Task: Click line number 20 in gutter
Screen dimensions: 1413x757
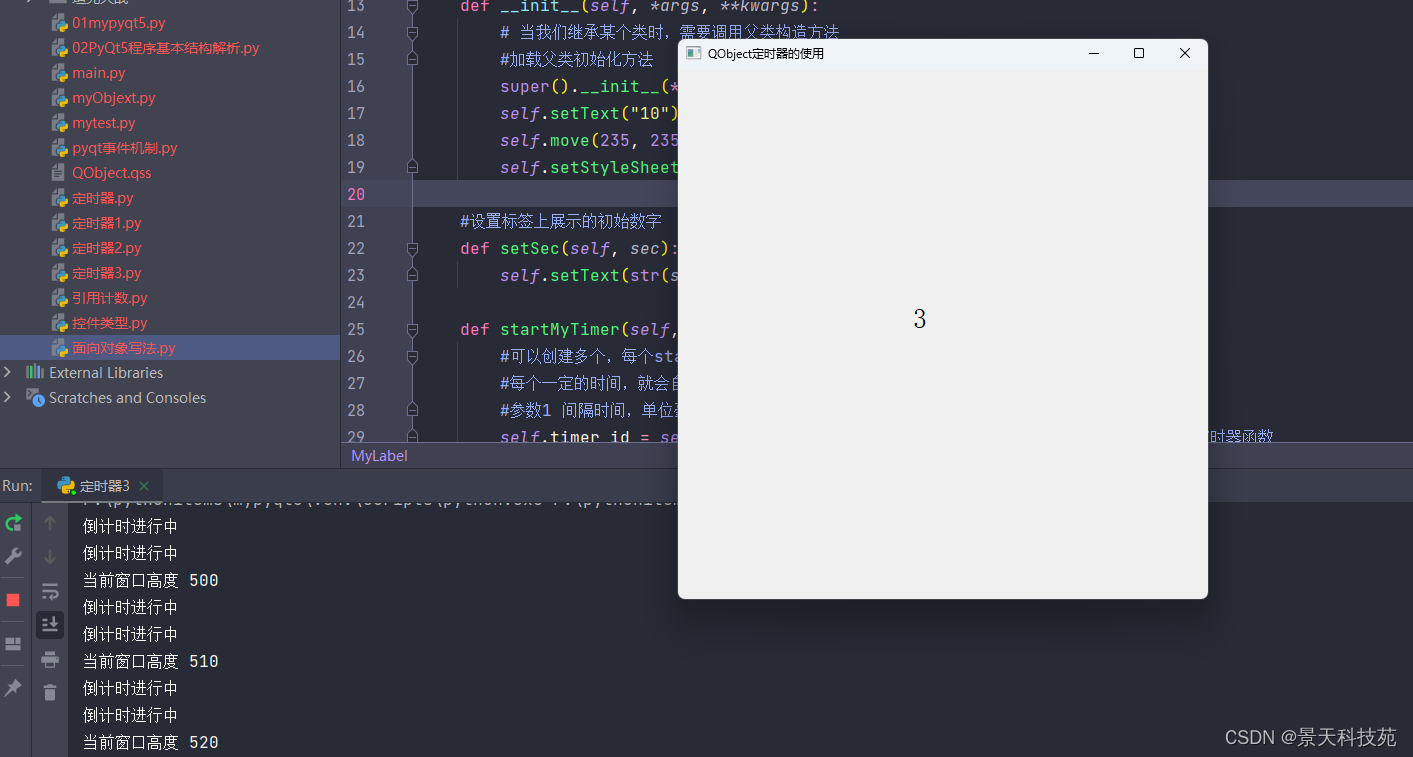Action: pos(356,194)
